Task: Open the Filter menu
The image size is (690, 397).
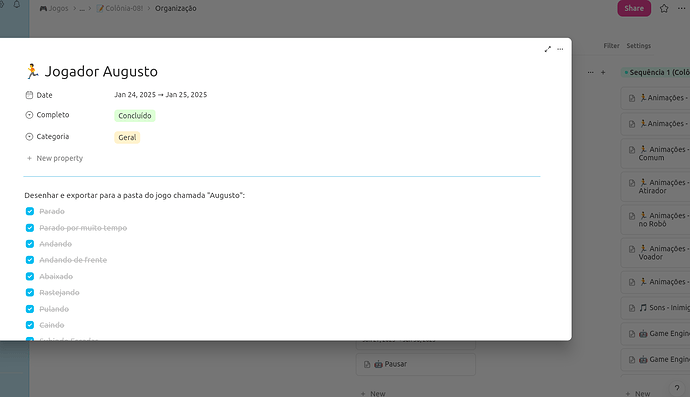Action: click(611, 46)
